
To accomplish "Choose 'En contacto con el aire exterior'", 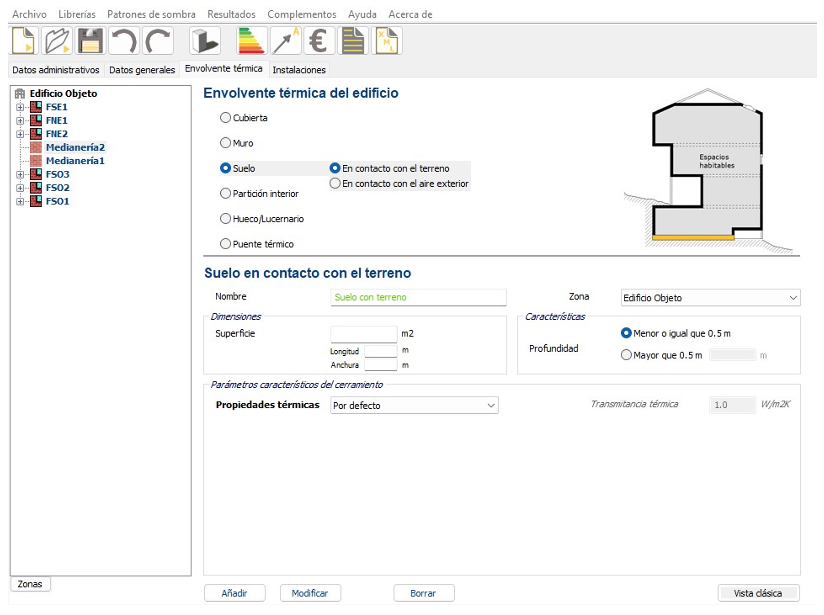I will (336, 184).
